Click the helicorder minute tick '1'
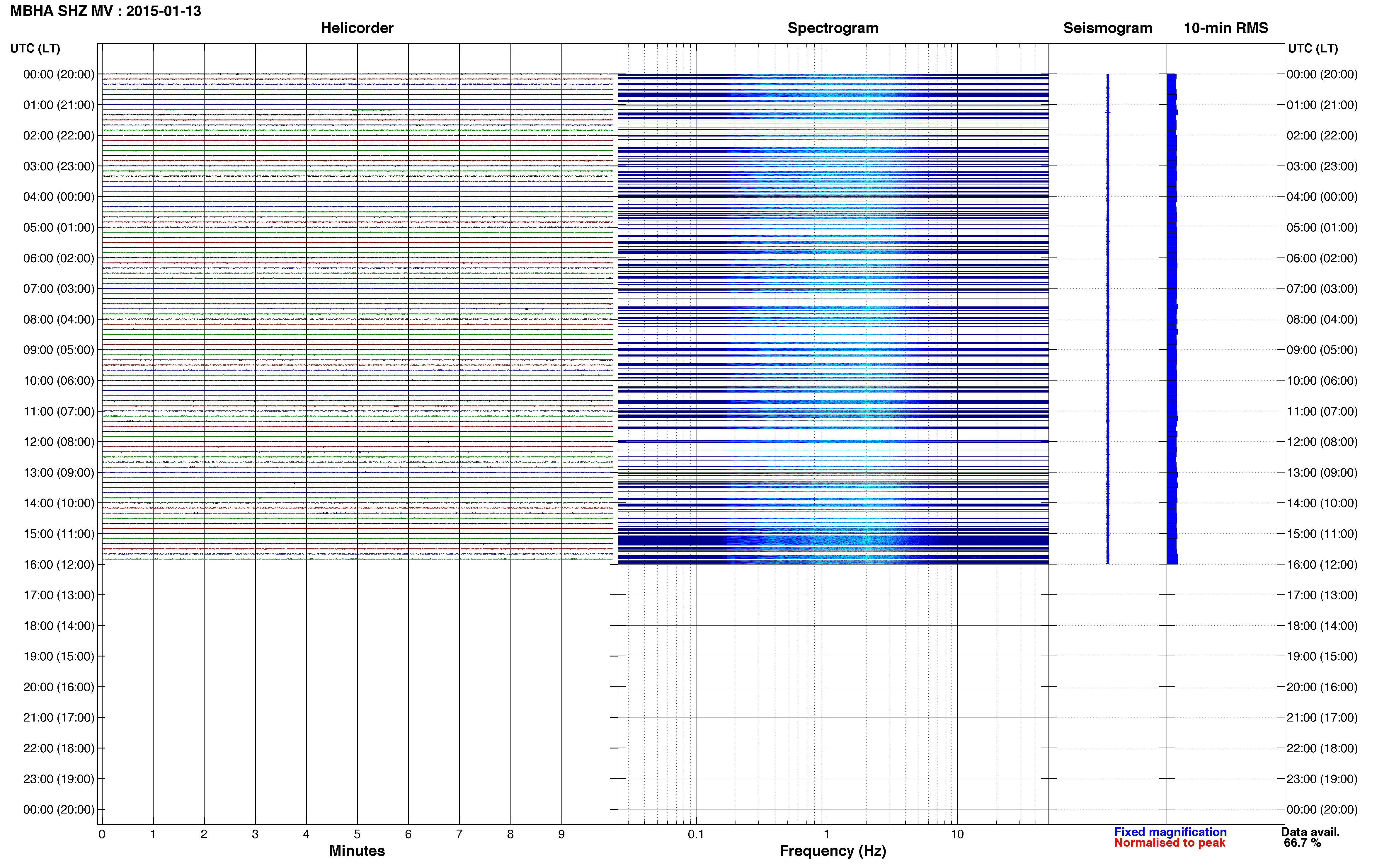The height and width of the screenshot is (868, 1389). [x=153, y=834]
